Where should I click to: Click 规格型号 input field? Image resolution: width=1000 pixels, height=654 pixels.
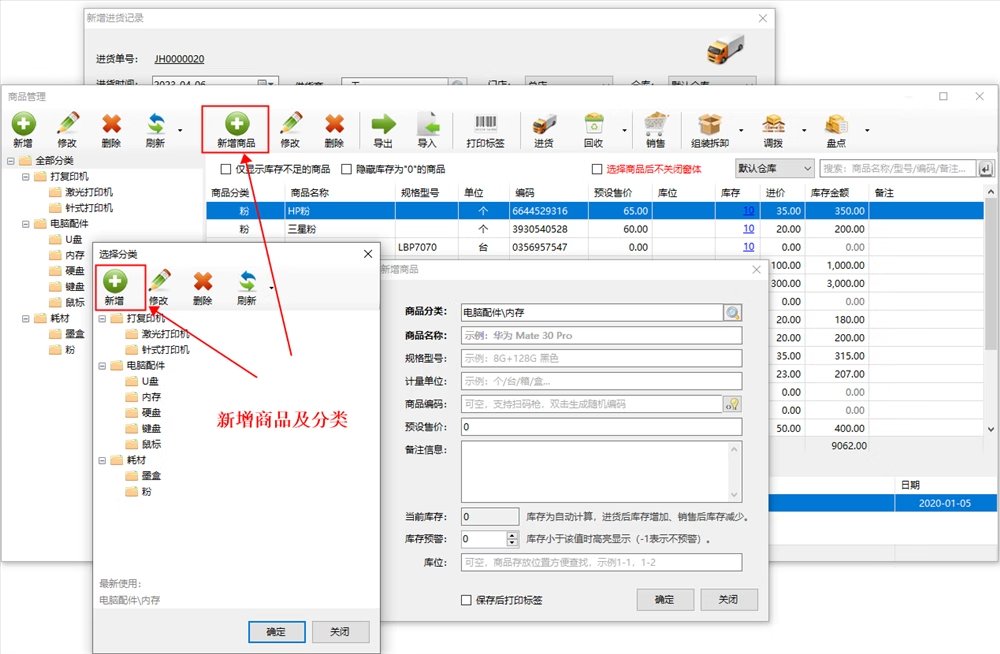601,359
